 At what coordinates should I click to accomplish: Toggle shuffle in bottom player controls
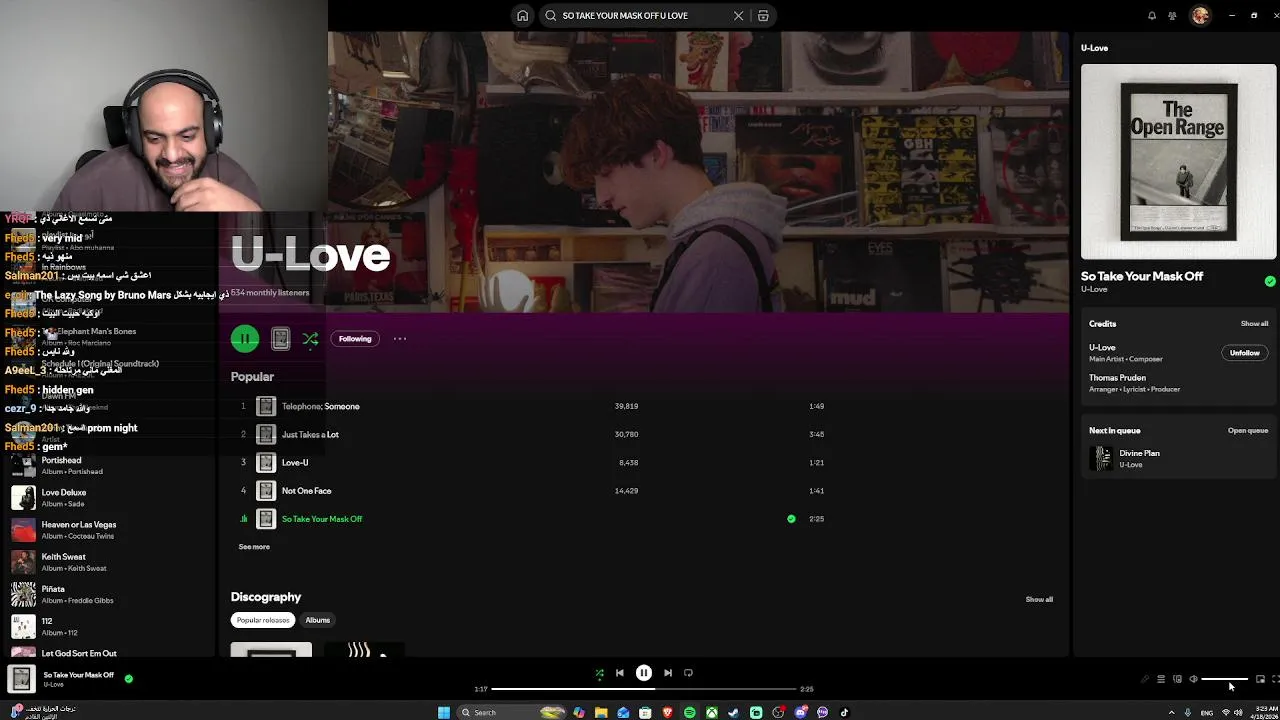(x=599, y=673)
